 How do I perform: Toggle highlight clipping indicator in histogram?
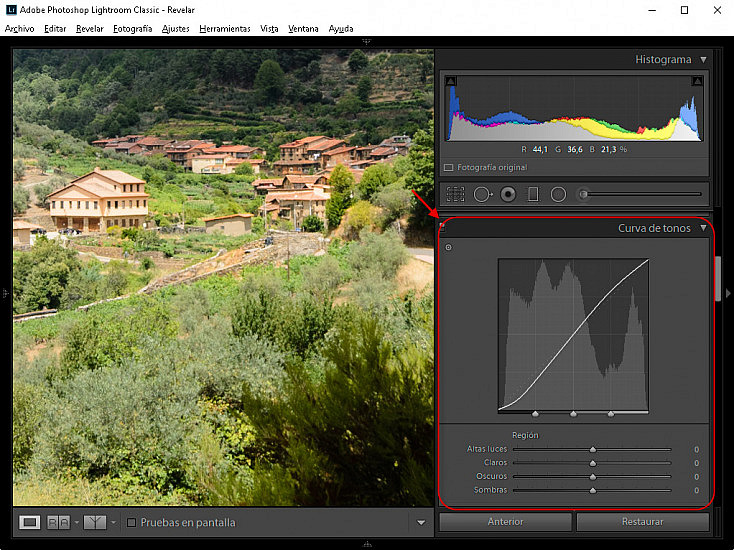point(697,81)
